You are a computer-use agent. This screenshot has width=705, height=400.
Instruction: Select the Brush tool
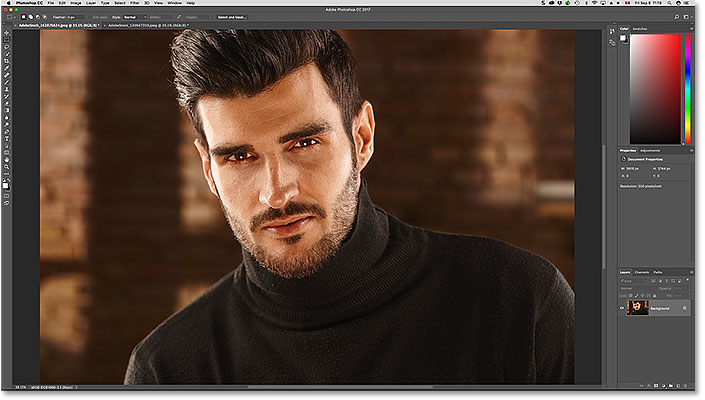point(6,82)
